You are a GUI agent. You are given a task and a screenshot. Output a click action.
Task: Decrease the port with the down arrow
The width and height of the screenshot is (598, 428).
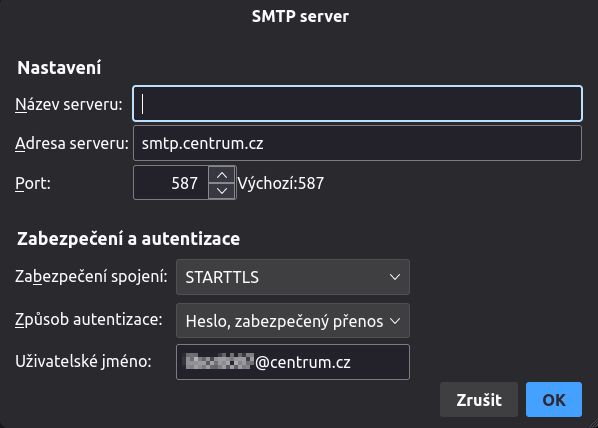pos(222,190)
